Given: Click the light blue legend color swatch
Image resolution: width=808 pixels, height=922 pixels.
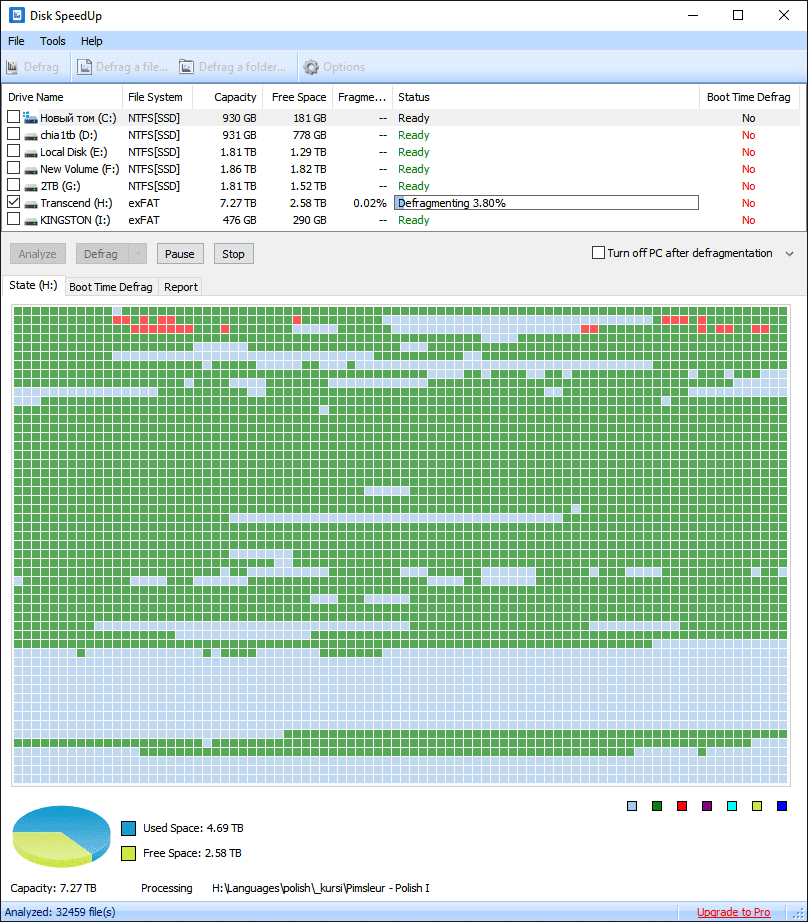Looking at the screenshot, I should 632,806.
